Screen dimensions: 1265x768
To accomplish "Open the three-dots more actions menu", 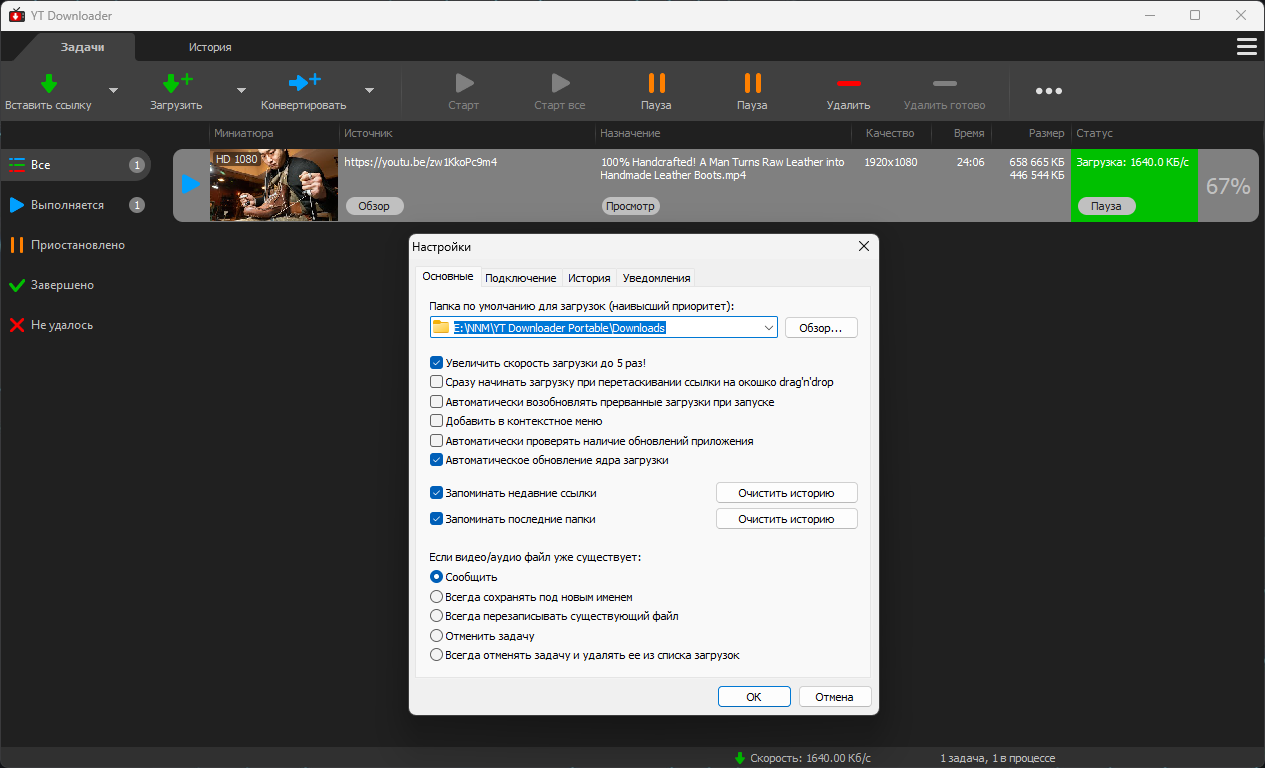I will click(x=1049, y=91).
